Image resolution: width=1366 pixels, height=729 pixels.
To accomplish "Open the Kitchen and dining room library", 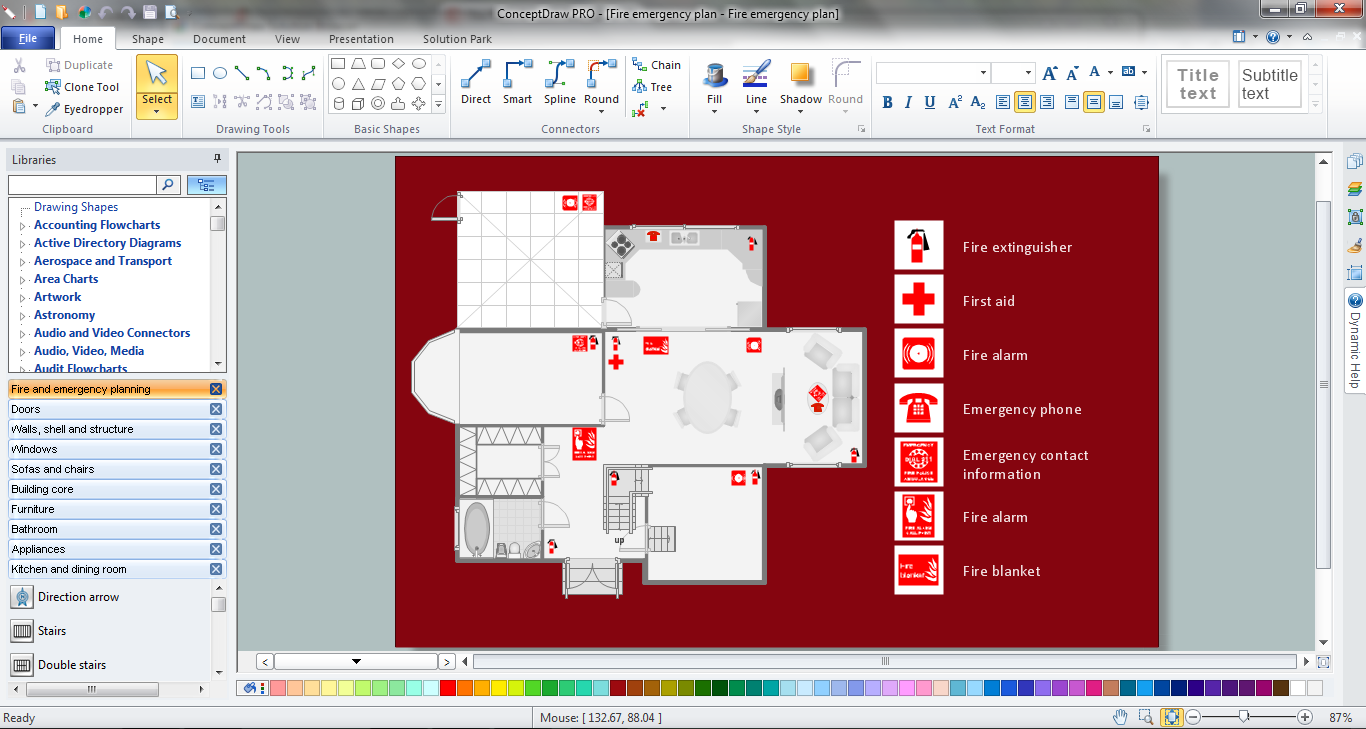I will [117, 569].
